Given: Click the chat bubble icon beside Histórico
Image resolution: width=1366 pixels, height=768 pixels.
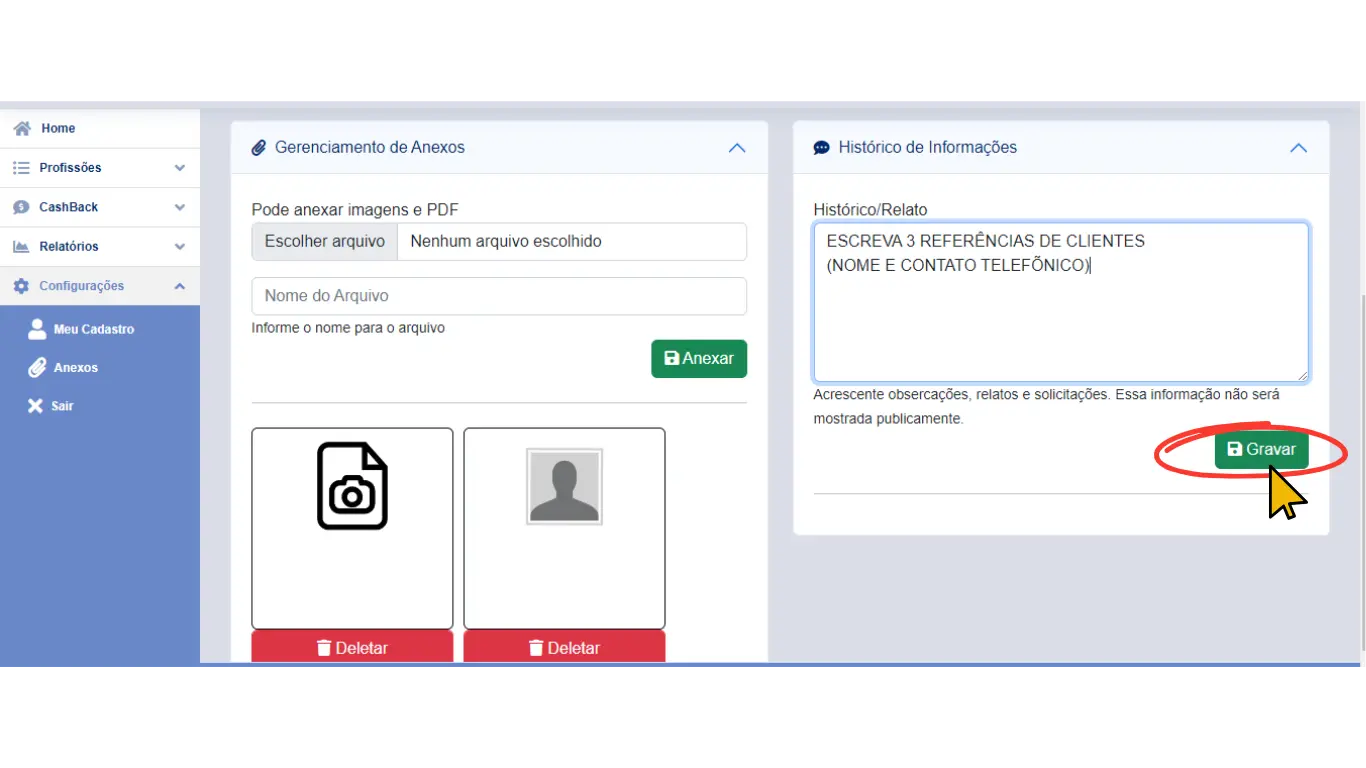Looking at the screenshot, I should [821, 148].
